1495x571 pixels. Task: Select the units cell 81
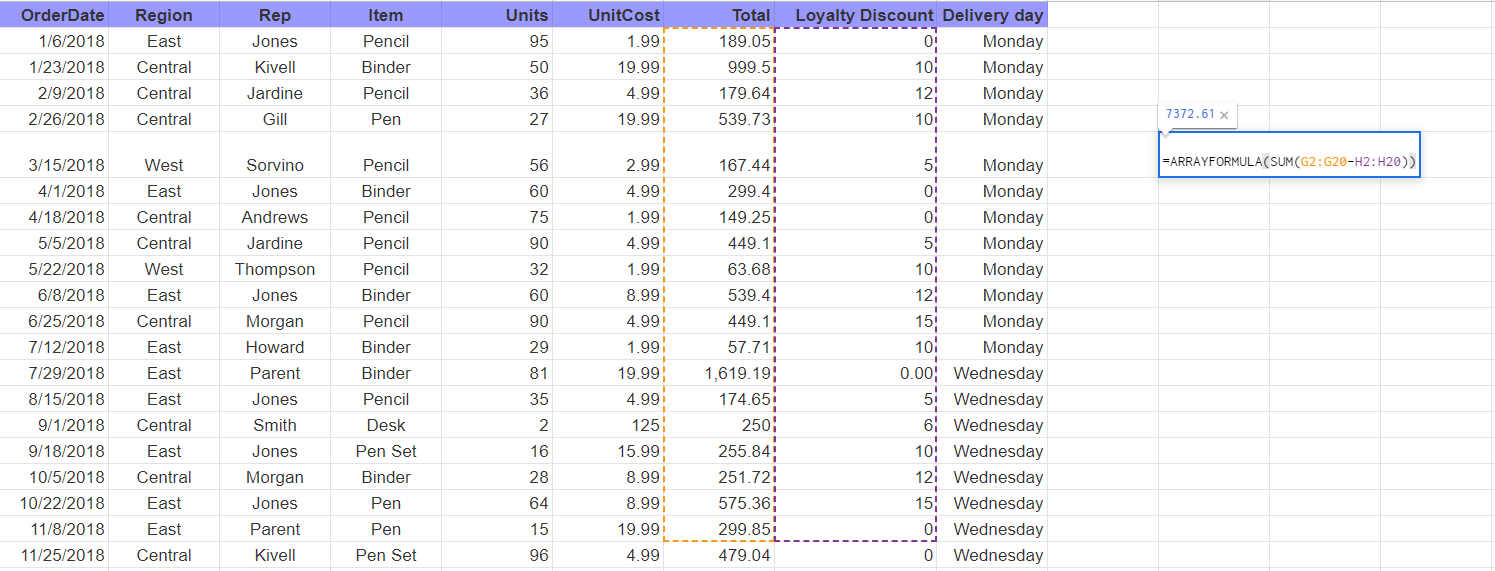(x=497, y=373)
